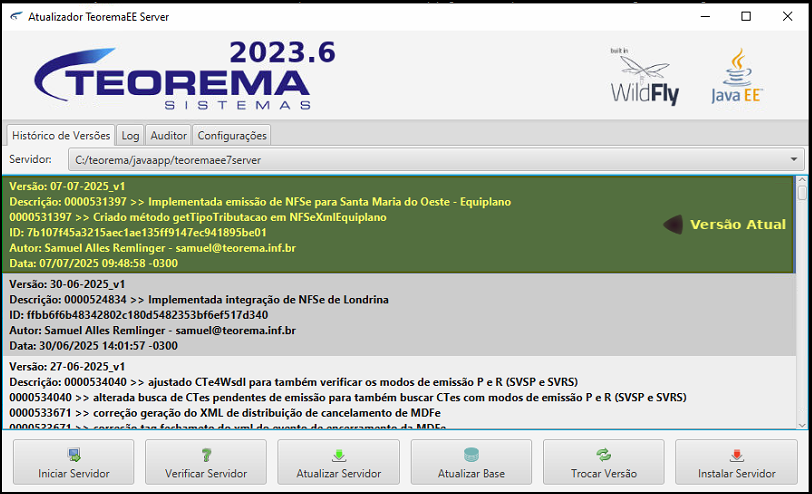
Task: Click the Instalar Servidor red download icon
Action: click(736, 455)
